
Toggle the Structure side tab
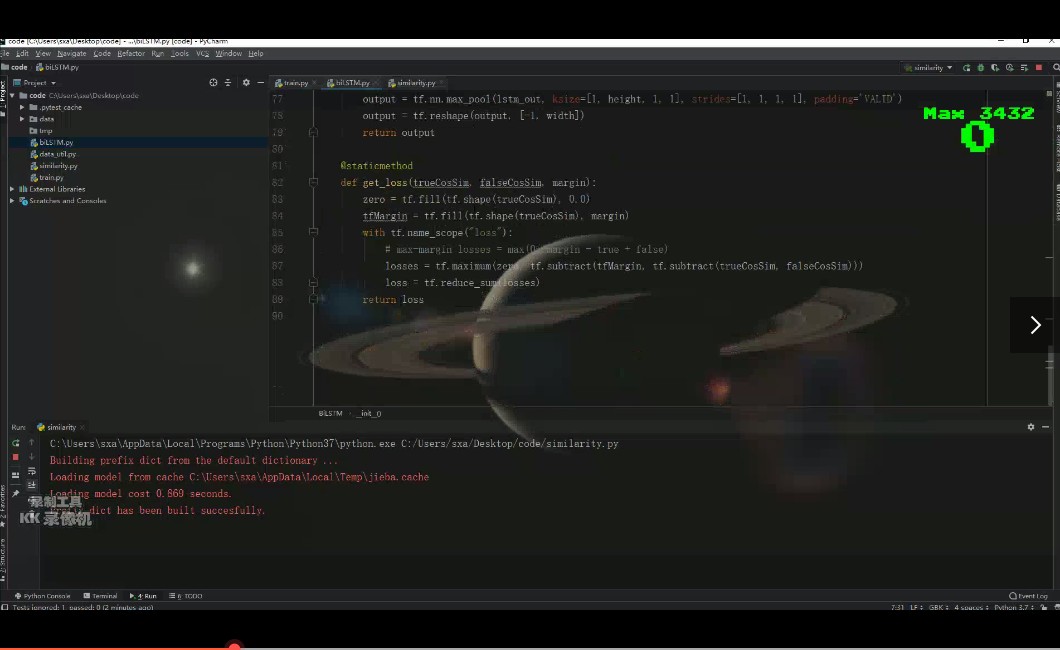tap(3, 559)
